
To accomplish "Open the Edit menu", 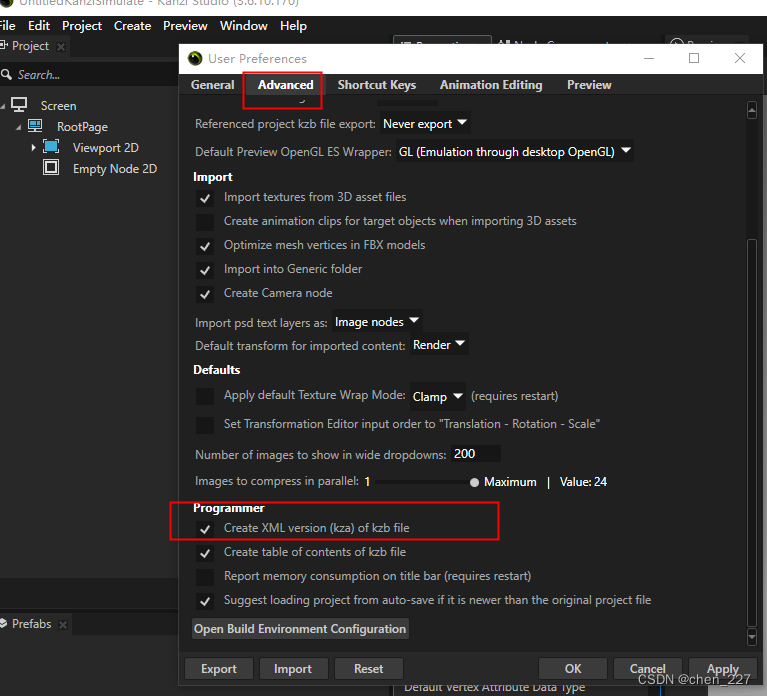I will (x=39, y=25).
